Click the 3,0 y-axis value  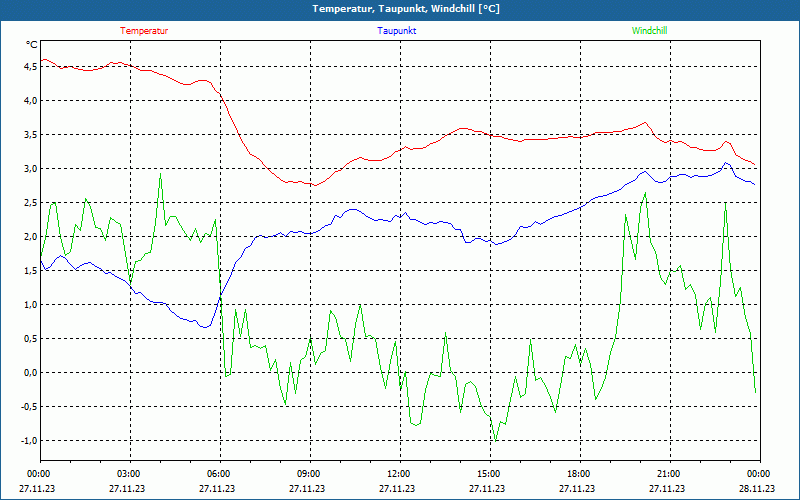[31, 168]
